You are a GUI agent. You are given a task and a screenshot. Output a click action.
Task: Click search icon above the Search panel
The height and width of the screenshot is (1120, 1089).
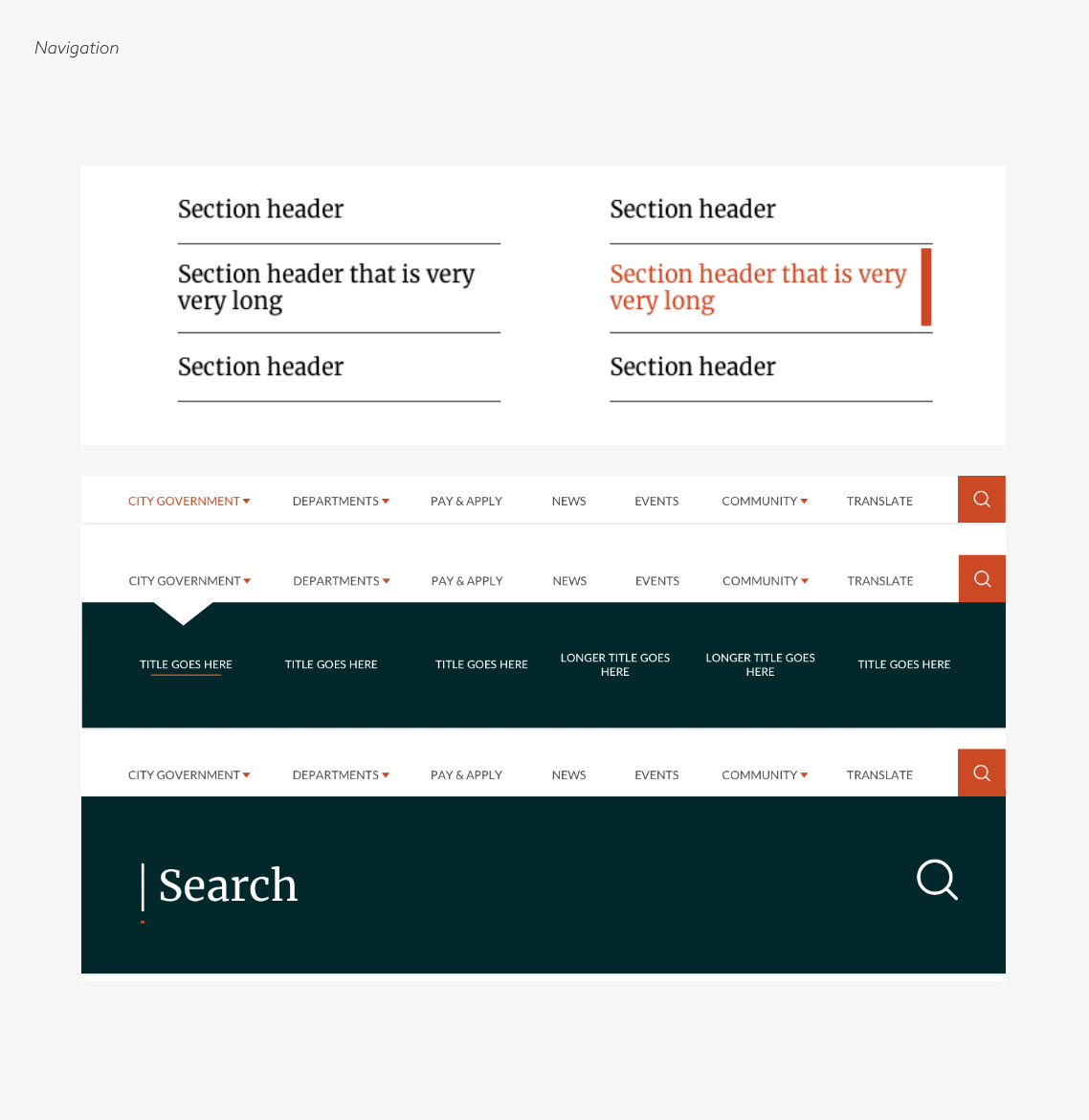[981, 773]
